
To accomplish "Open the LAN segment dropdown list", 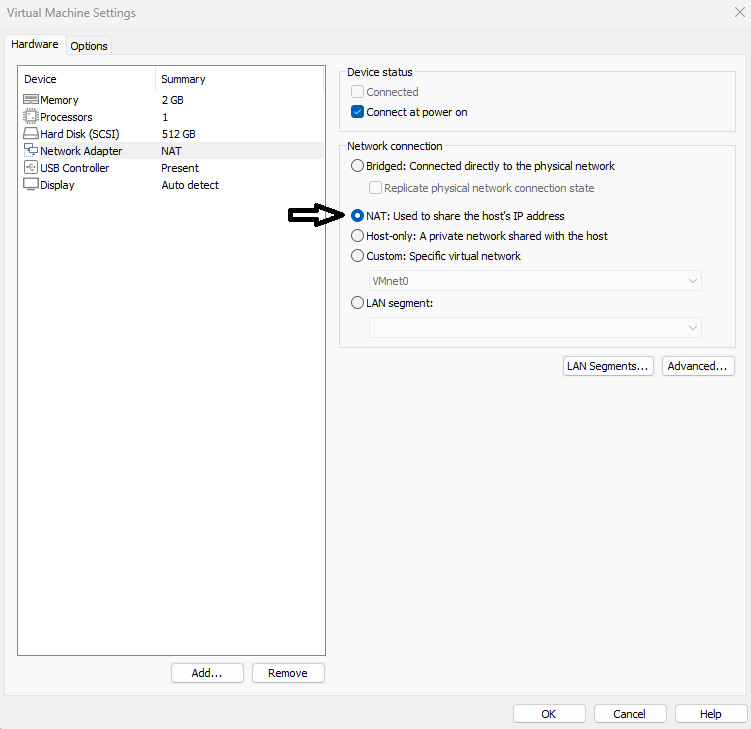I will coord(535,328).
